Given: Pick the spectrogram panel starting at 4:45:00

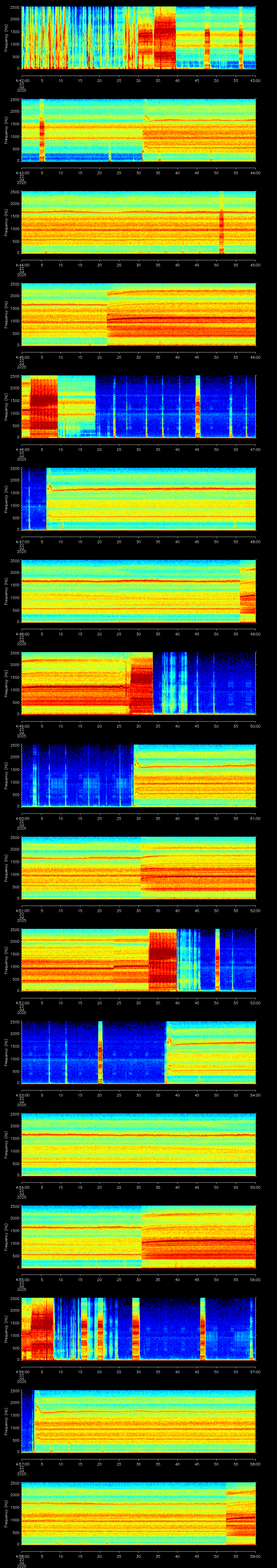Looking at the screenshot, I should [x=139, y=315].
